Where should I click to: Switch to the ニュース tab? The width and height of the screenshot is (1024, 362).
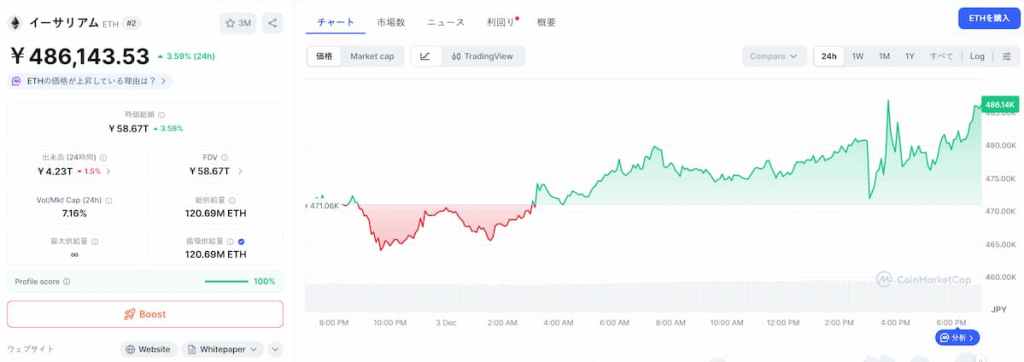pos(446,22)
